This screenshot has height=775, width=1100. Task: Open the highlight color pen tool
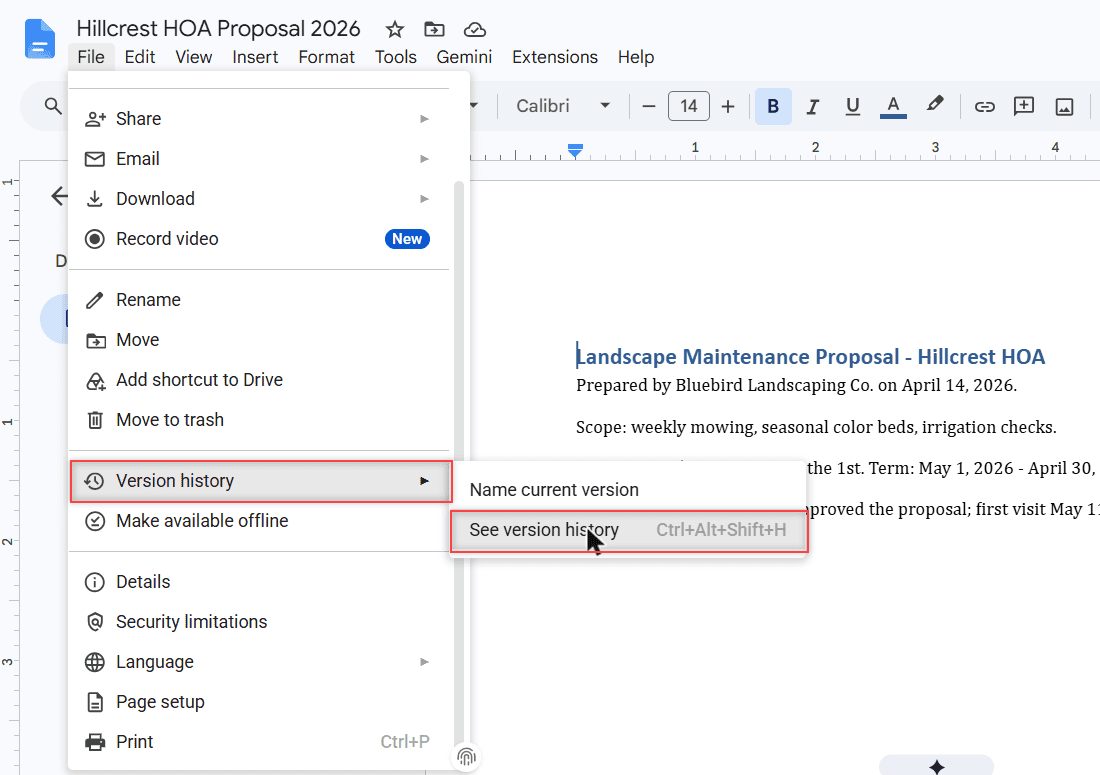pos(934,105)
